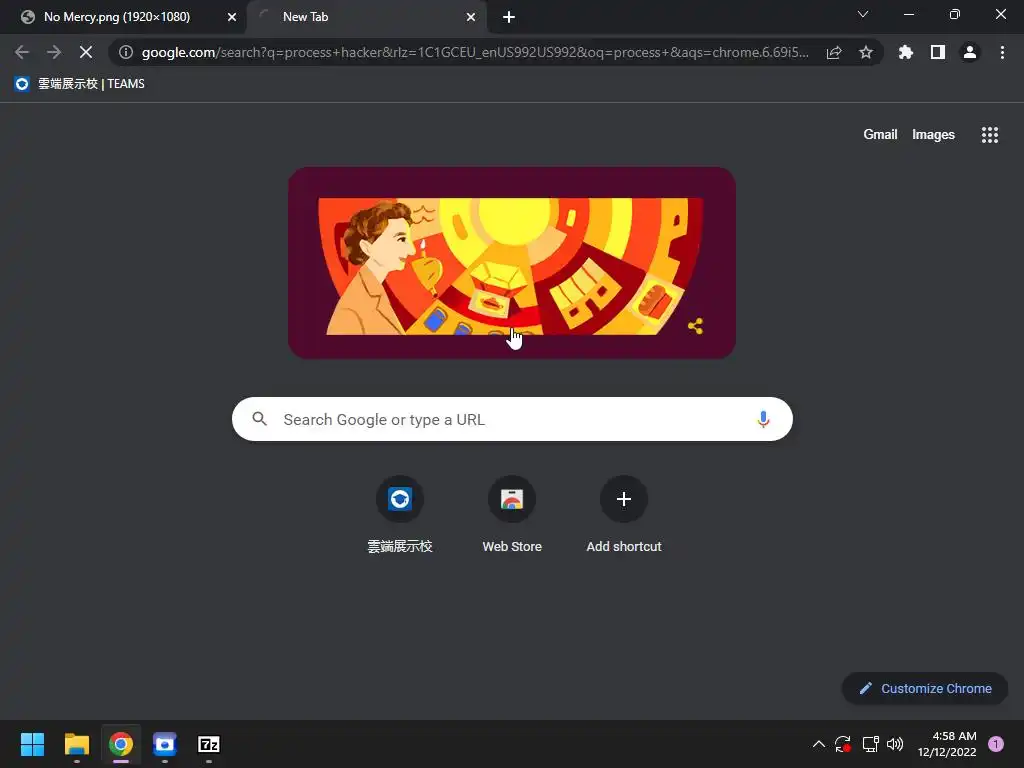Show hidden system tray icons
Viewport: 1024px width, 768px height.
pos(818,744)
